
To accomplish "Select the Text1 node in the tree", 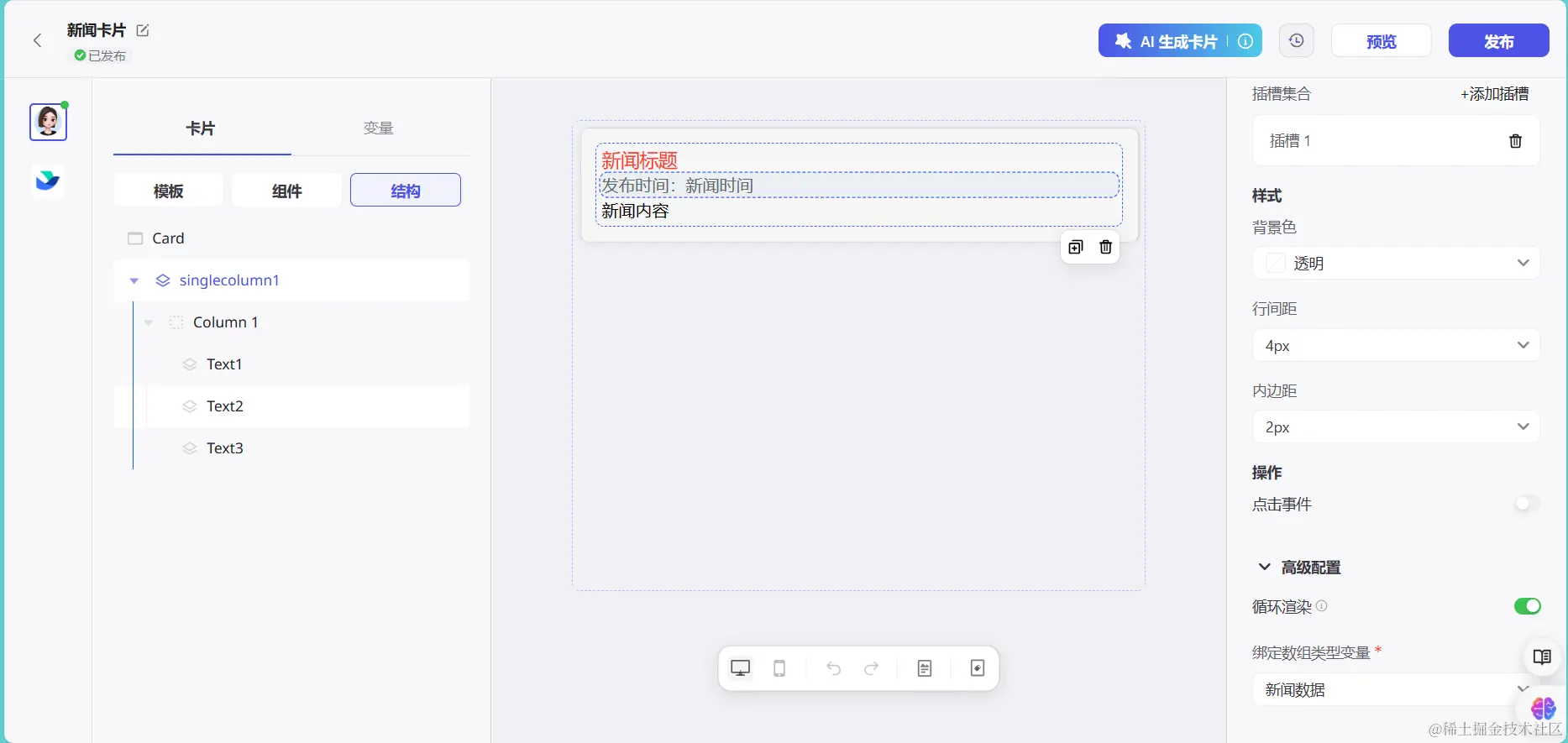I will click(x=291, y=364).
